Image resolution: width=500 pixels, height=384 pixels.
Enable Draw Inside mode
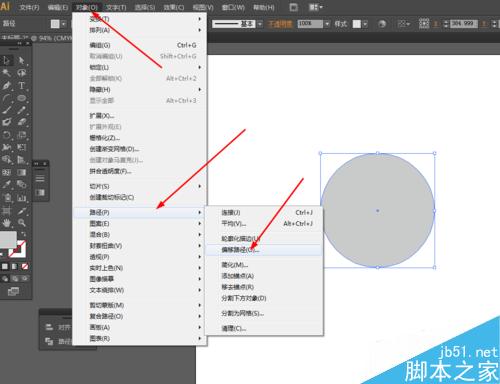point(25,279)
